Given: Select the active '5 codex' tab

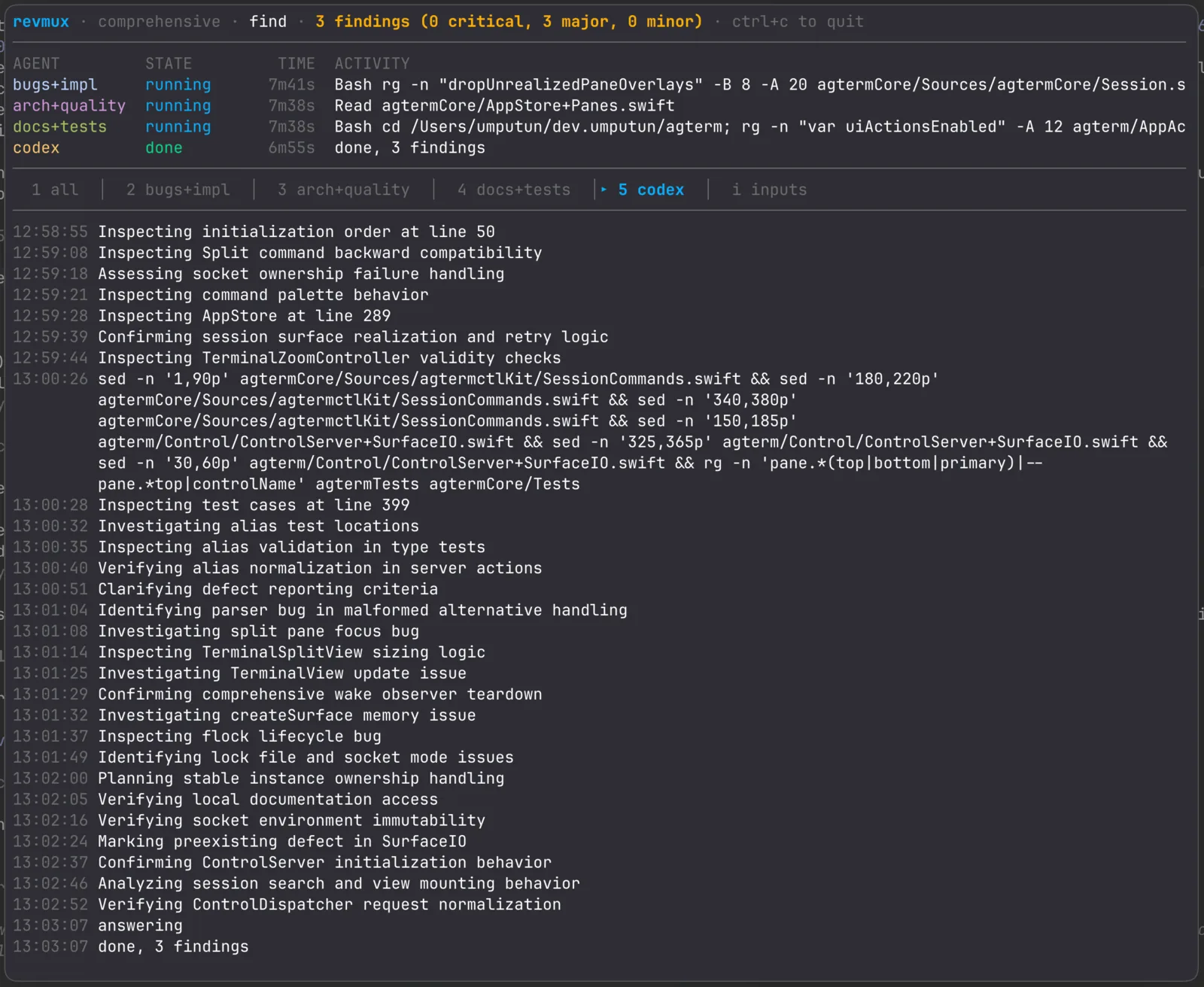Looking at the screenshot, I should click(651, 190).
